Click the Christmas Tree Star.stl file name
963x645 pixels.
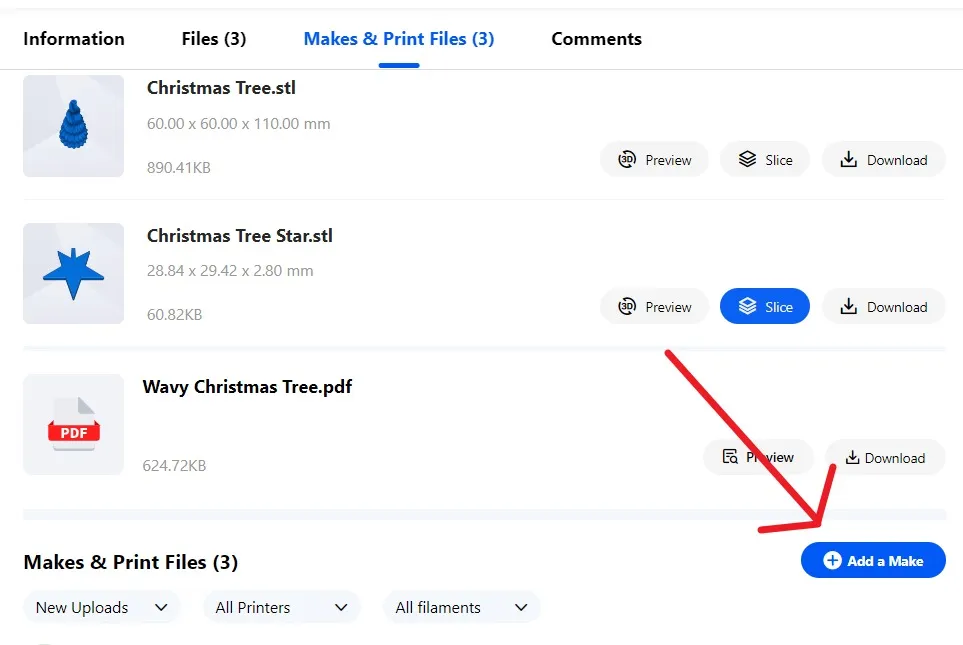[240, 236]
